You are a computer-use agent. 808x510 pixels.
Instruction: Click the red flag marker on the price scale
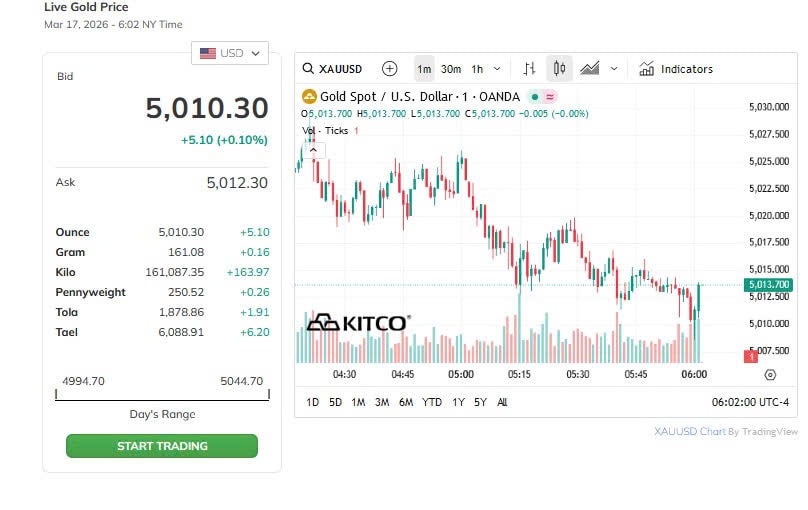coord(750,357)
